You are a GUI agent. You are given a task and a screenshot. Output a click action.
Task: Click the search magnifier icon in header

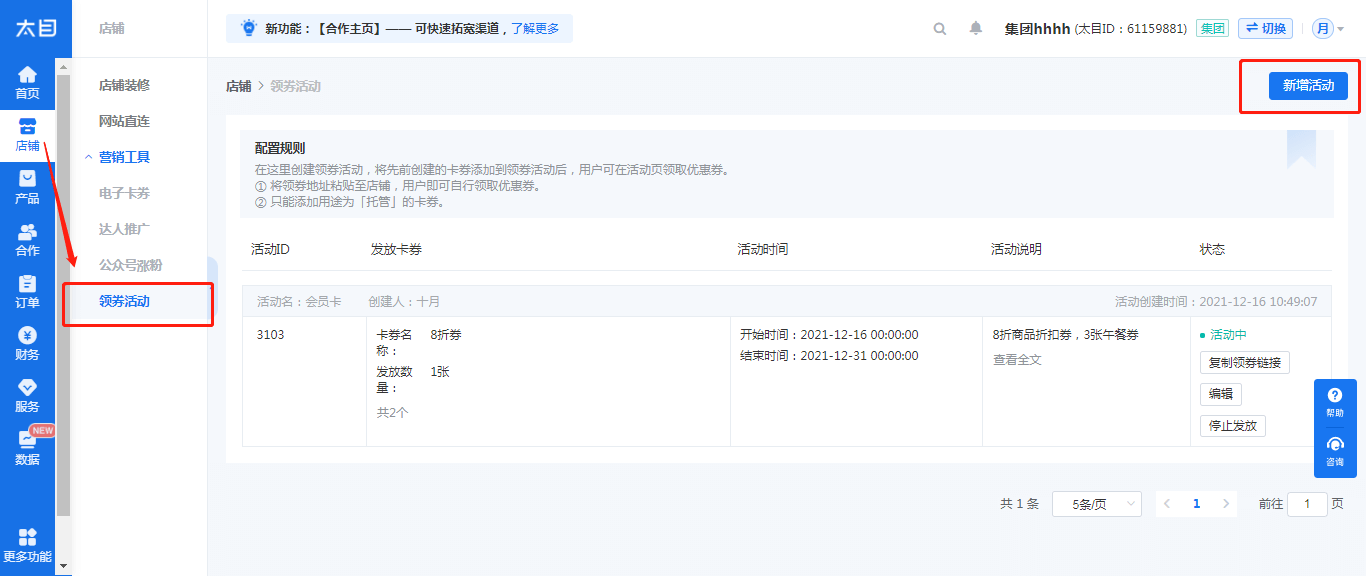pyautogui.click(x=940, y=29)
